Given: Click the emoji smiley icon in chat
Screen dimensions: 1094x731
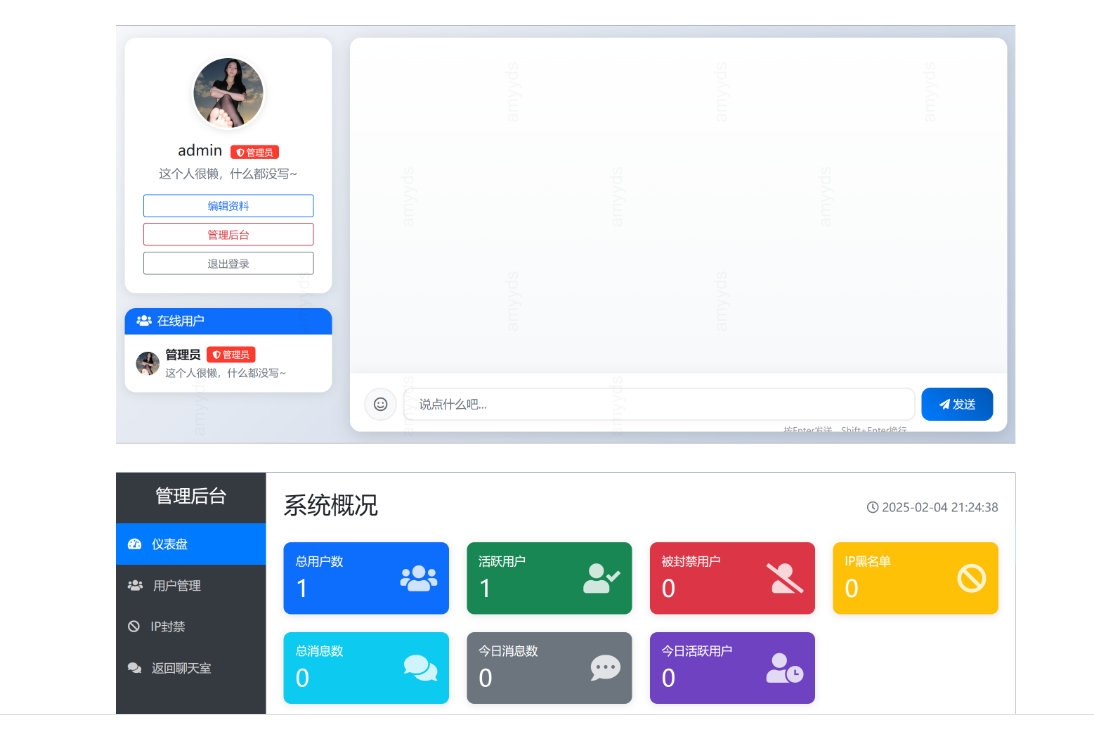Looking at the screenshot, I should point(380,404).
